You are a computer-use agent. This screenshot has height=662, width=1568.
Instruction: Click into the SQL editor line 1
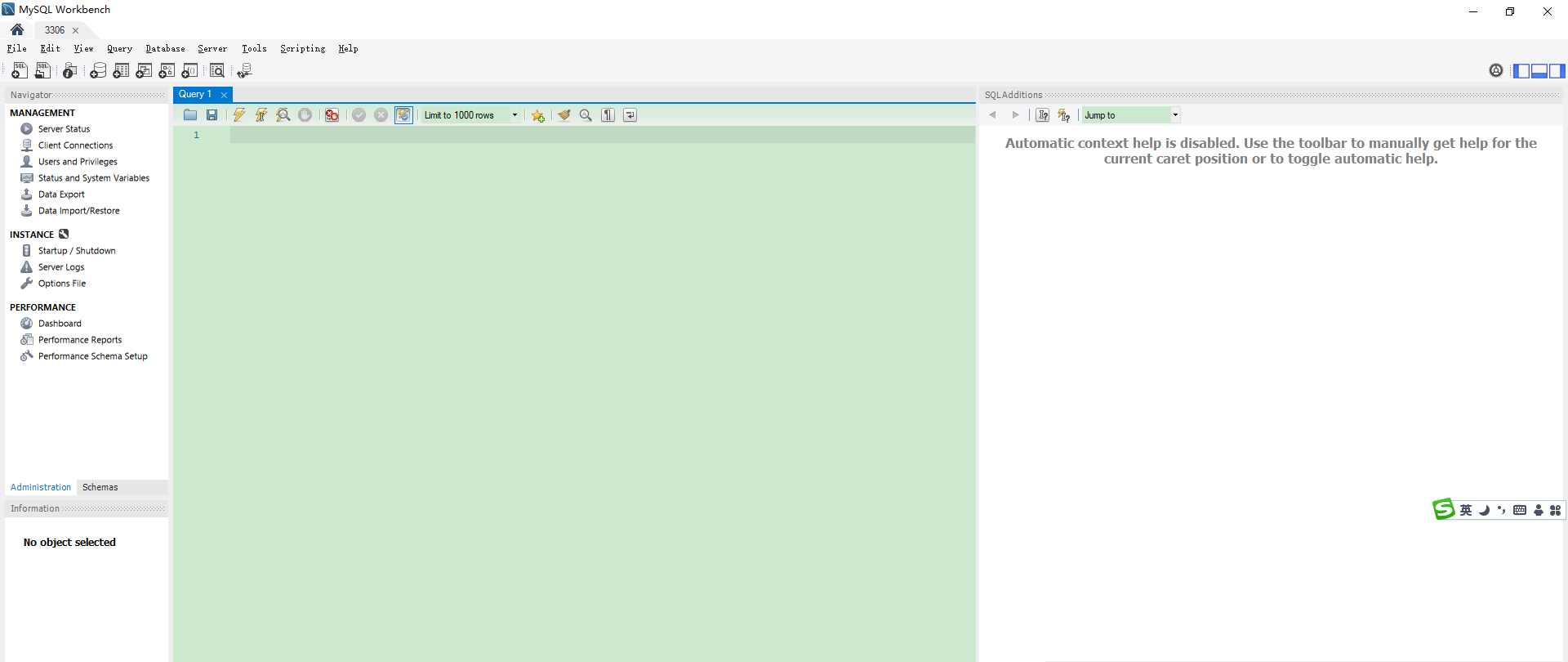[602, 135]
